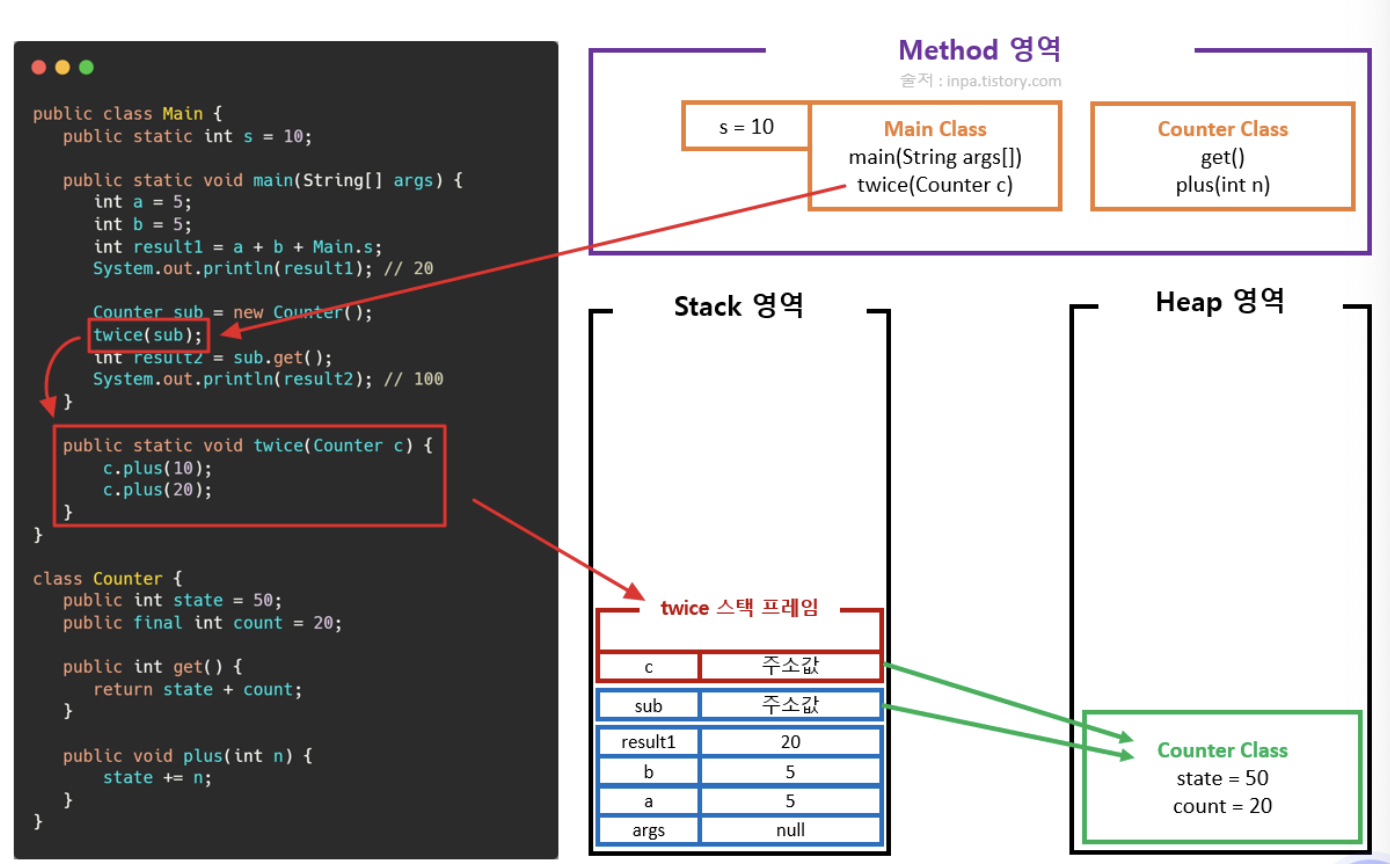Click the 주소값 cell next to sub
Screen dimensions: 1390x864
coord(790,705)
